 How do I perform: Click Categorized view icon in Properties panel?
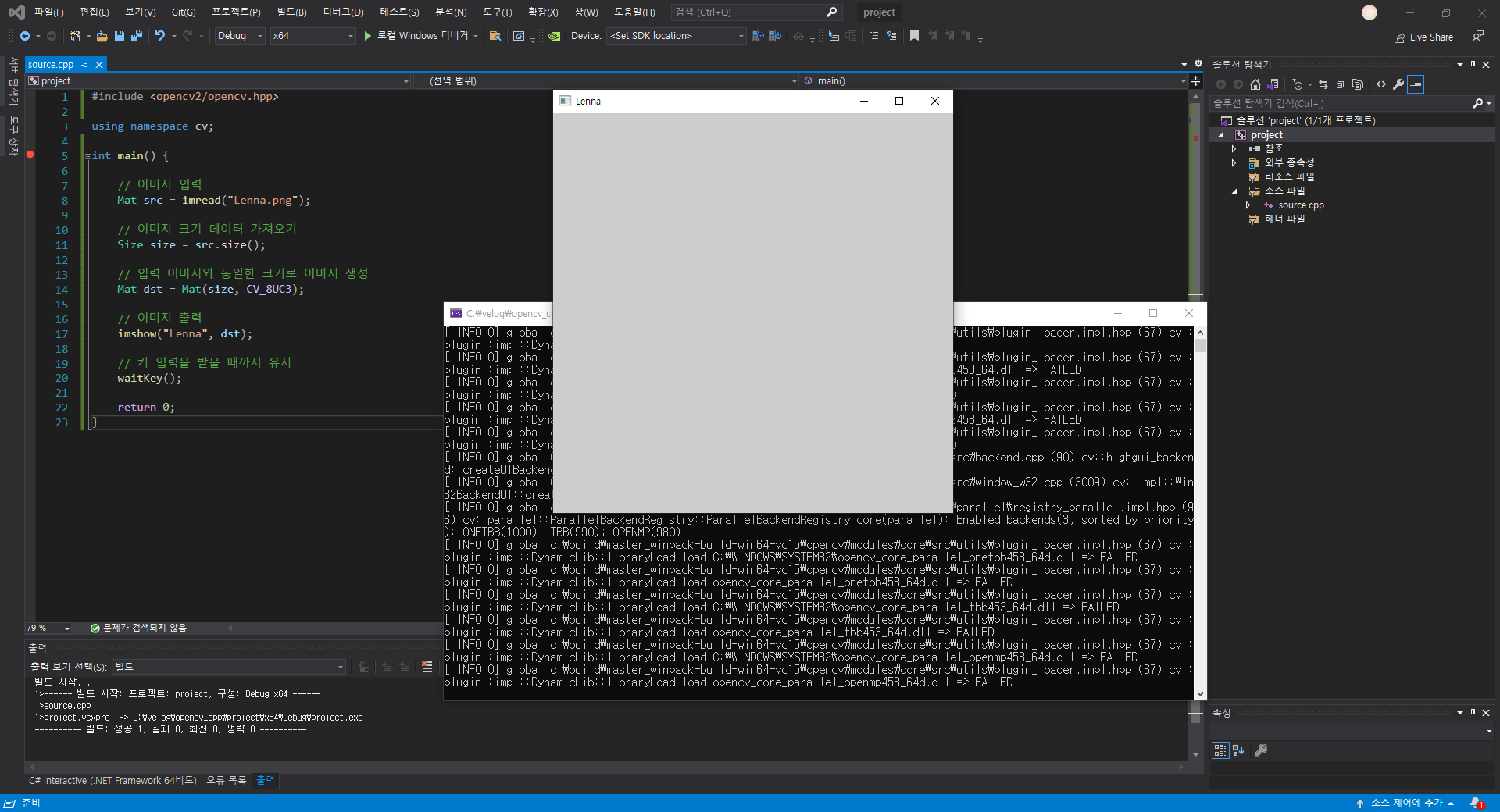pos(1220,750)
